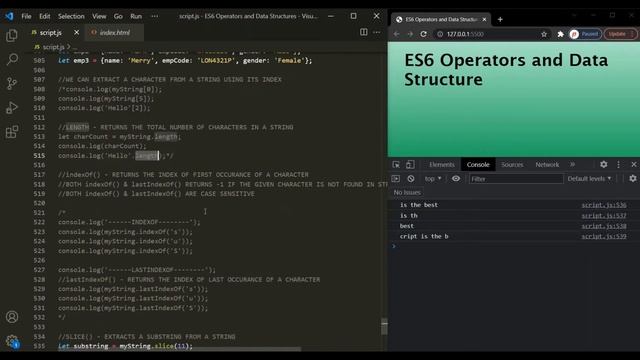Open the Selection menu
This screenshot has width=640, height=360.
tap(71, 16)
